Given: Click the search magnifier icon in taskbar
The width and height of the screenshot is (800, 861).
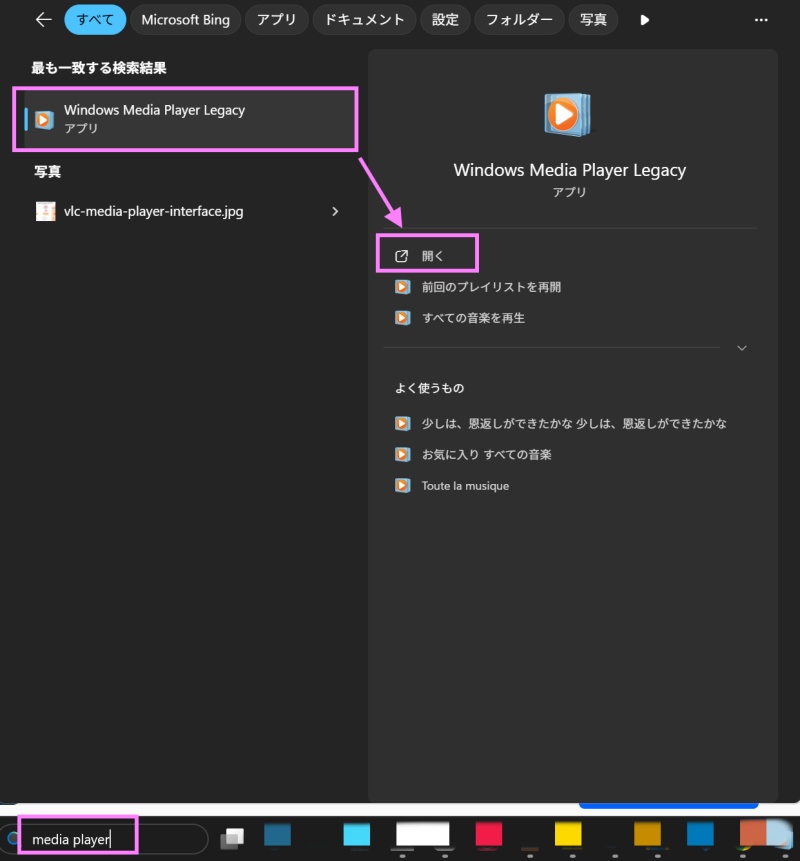Looking at the screenshot, I should (13, 838).
